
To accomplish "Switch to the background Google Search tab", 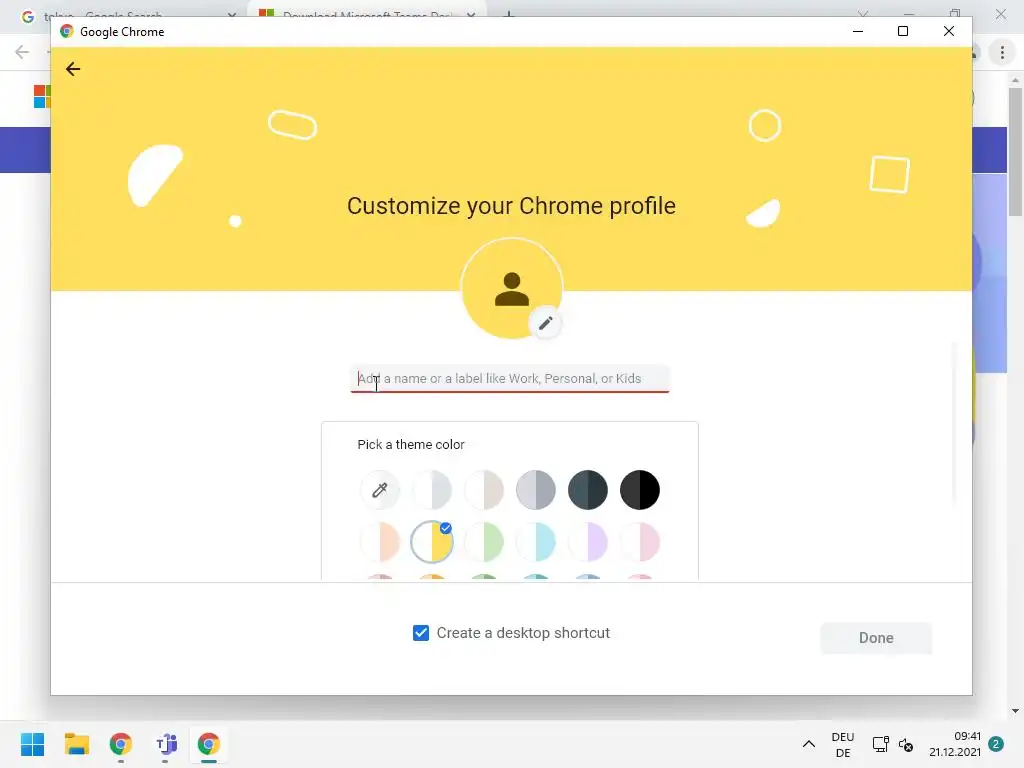I will pos(129,13).
